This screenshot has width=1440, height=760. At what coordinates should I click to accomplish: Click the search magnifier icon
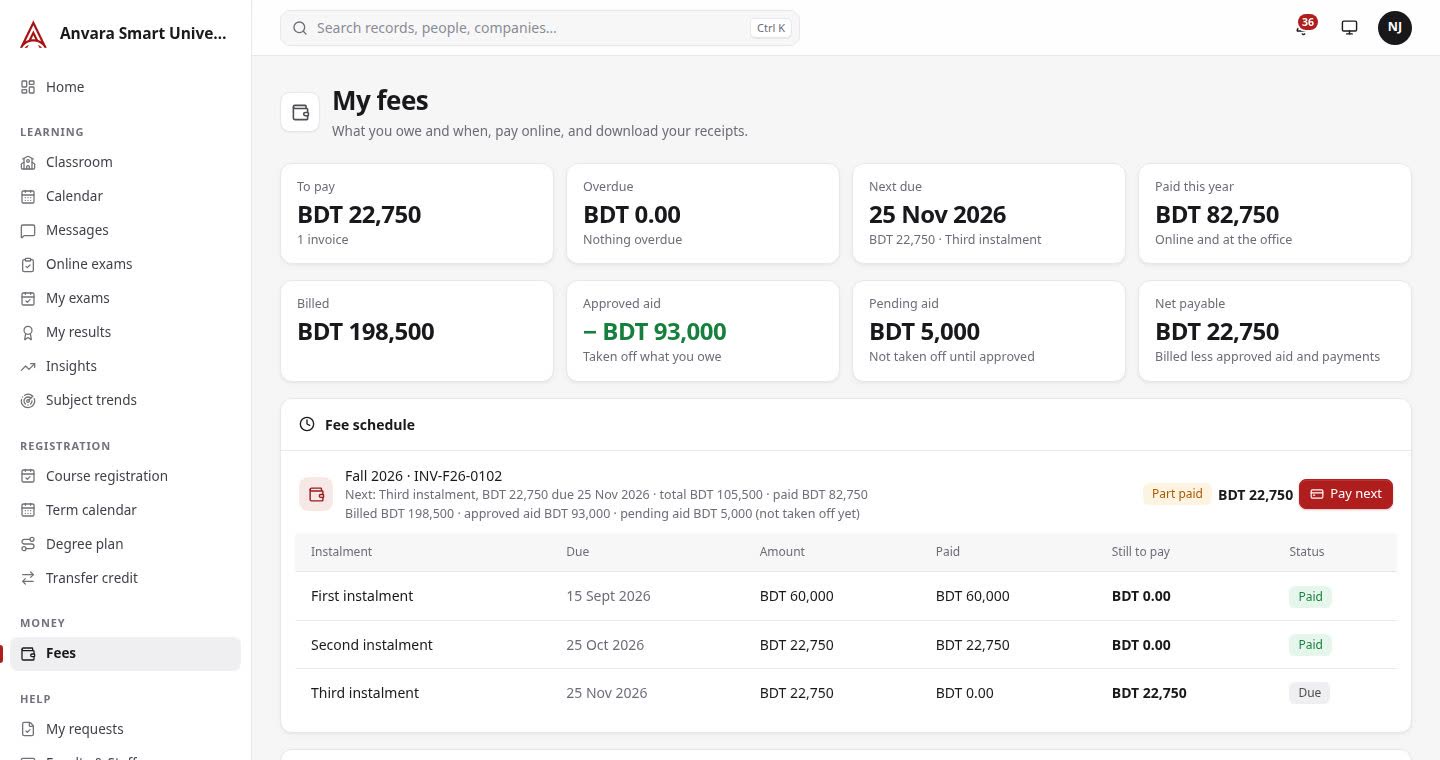[299, 28]
